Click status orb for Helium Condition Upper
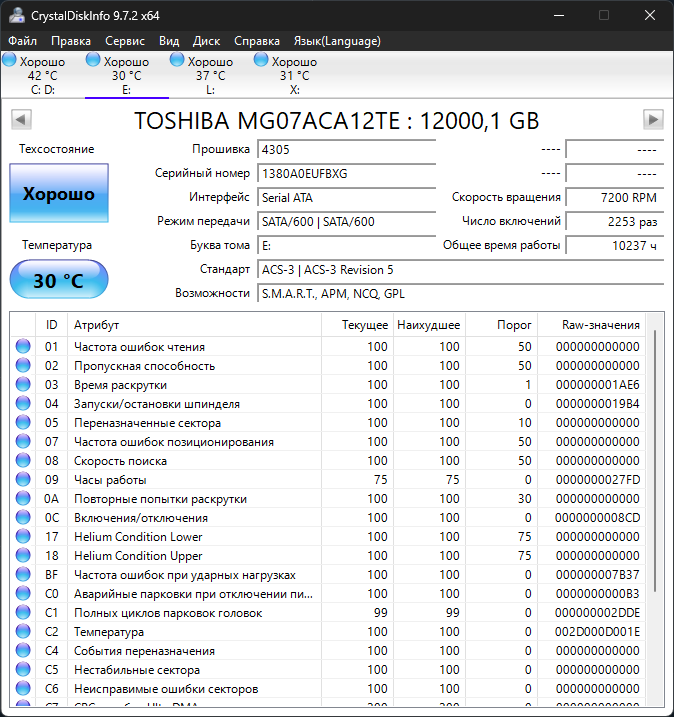This screenshot has width=674, height=717. coord(23,555)
